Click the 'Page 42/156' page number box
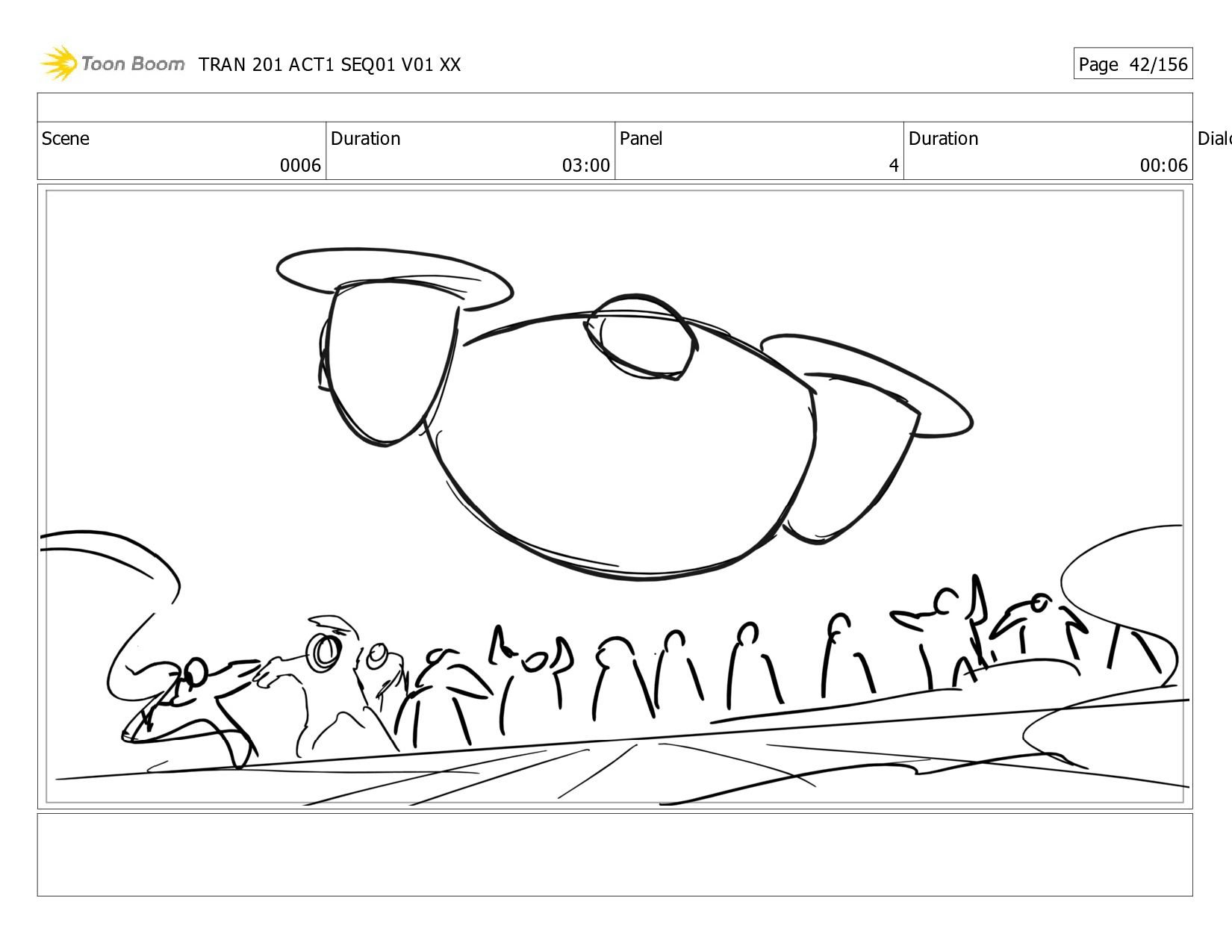1232x952 pixels. 1133,63
